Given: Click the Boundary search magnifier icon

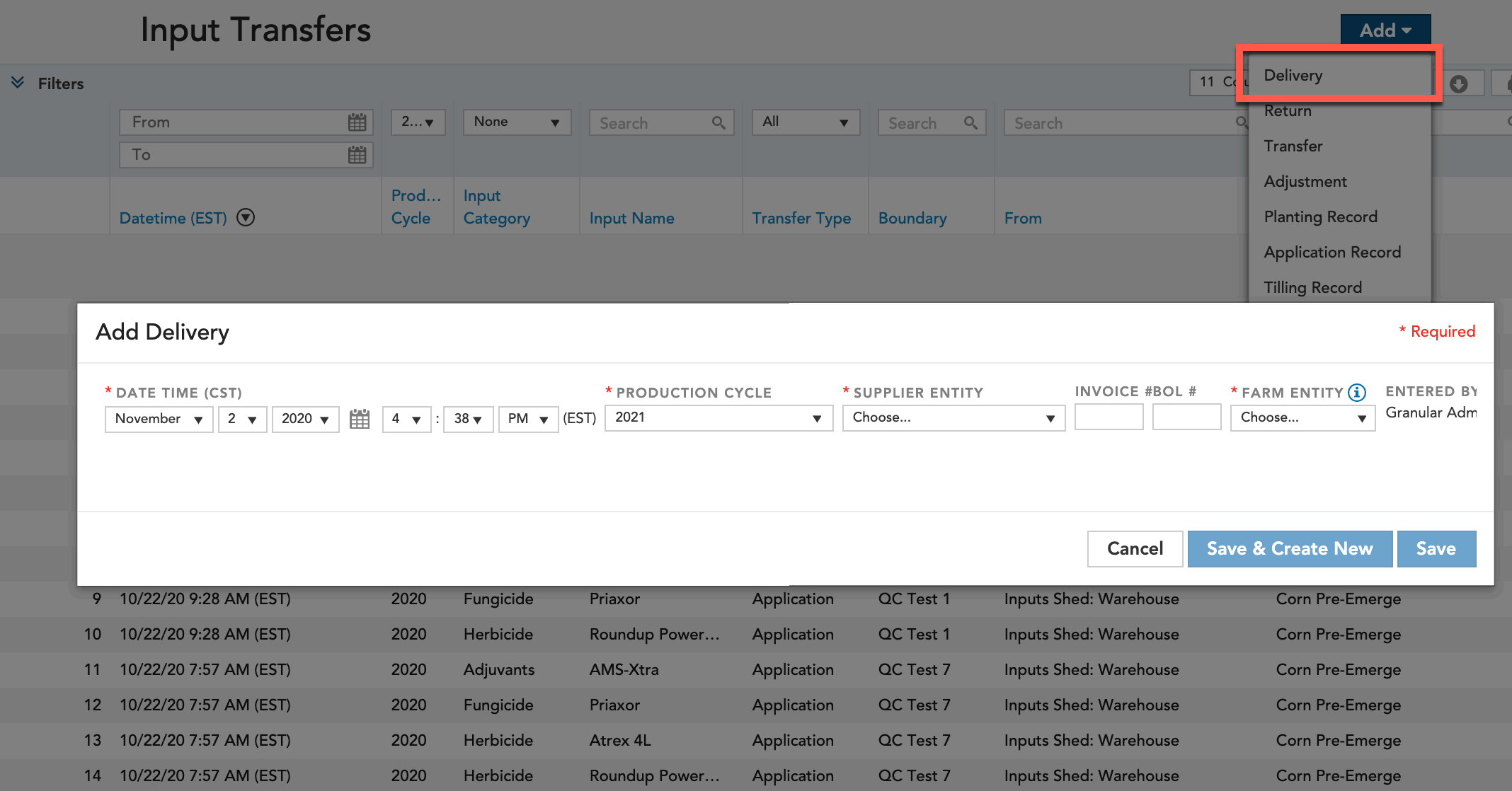Looking at the screenshot, I should [970, 123].
